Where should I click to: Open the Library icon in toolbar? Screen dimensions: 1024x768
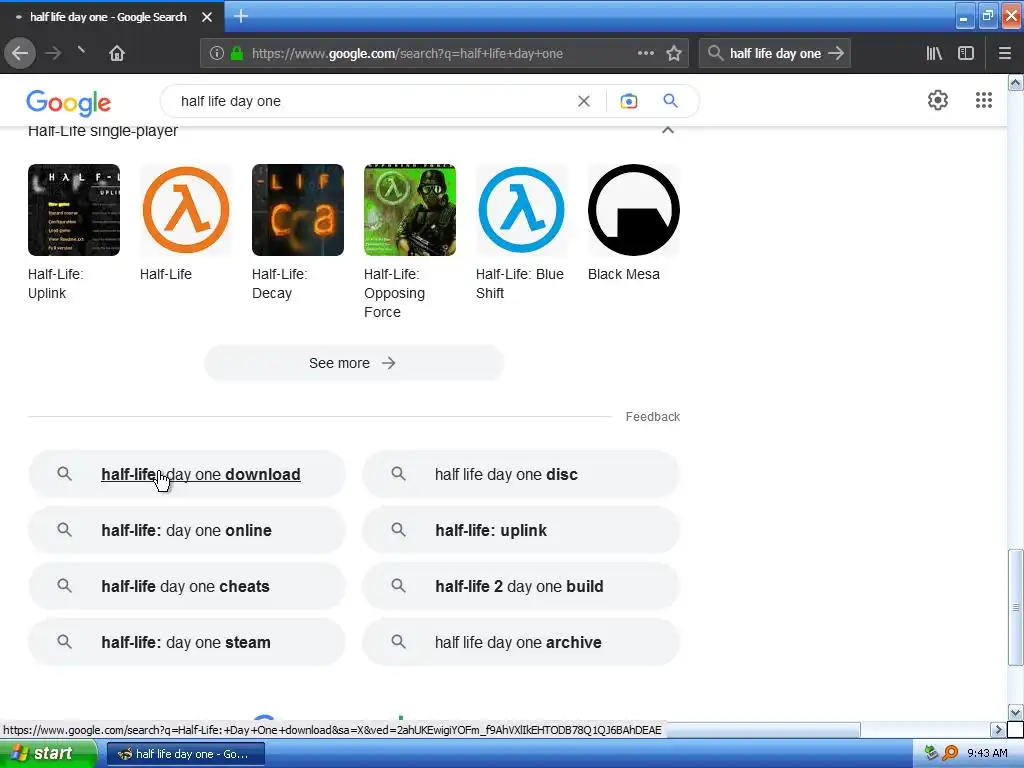point(934,54)
